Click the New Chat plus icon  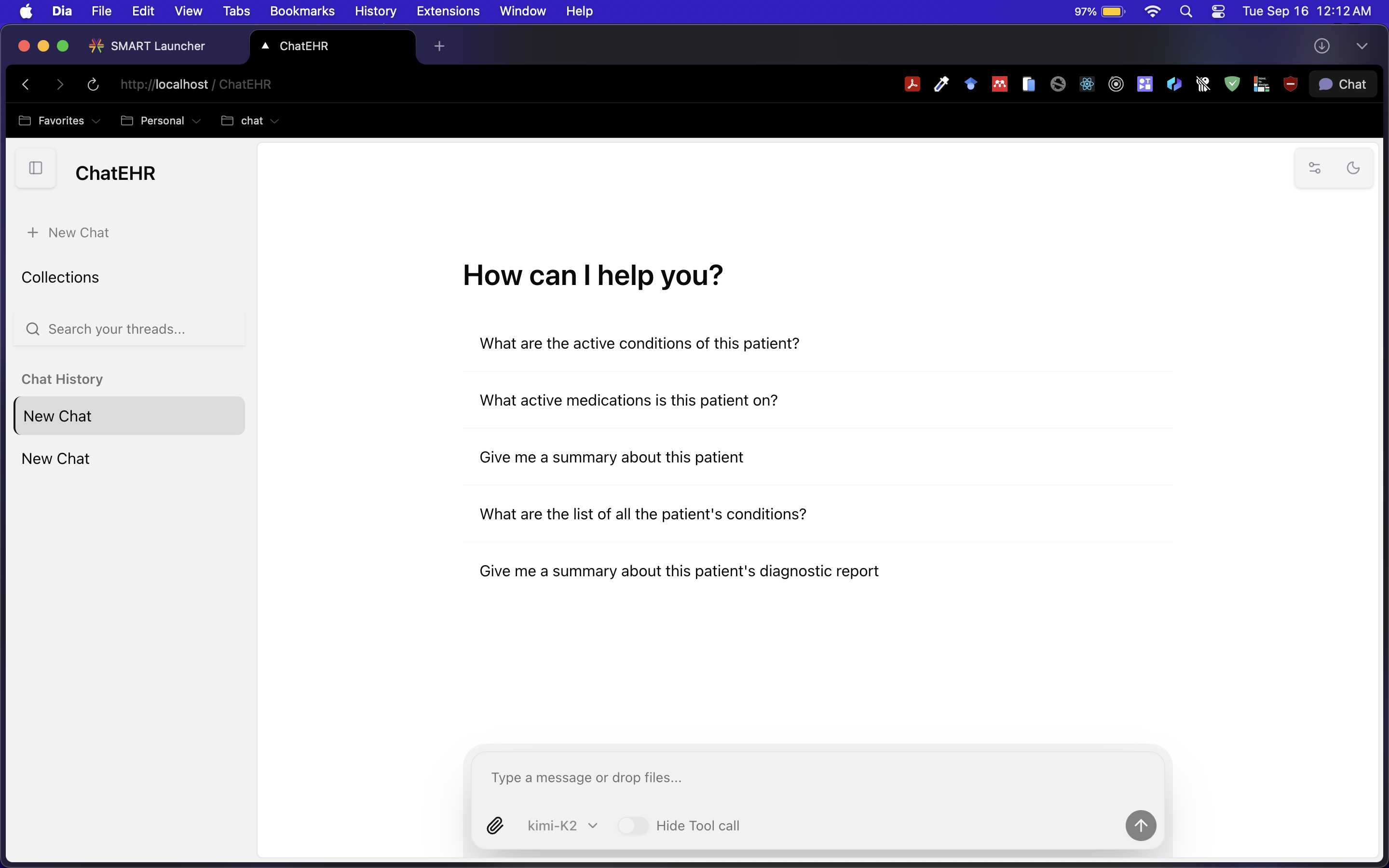click(33, 232)
